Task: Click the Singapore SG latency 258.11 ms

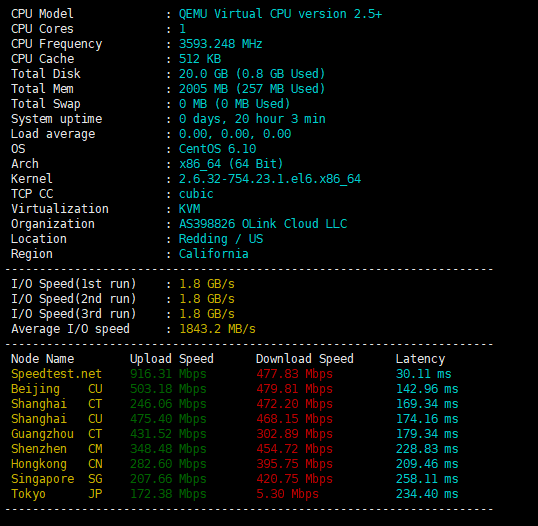Action: 427,479
